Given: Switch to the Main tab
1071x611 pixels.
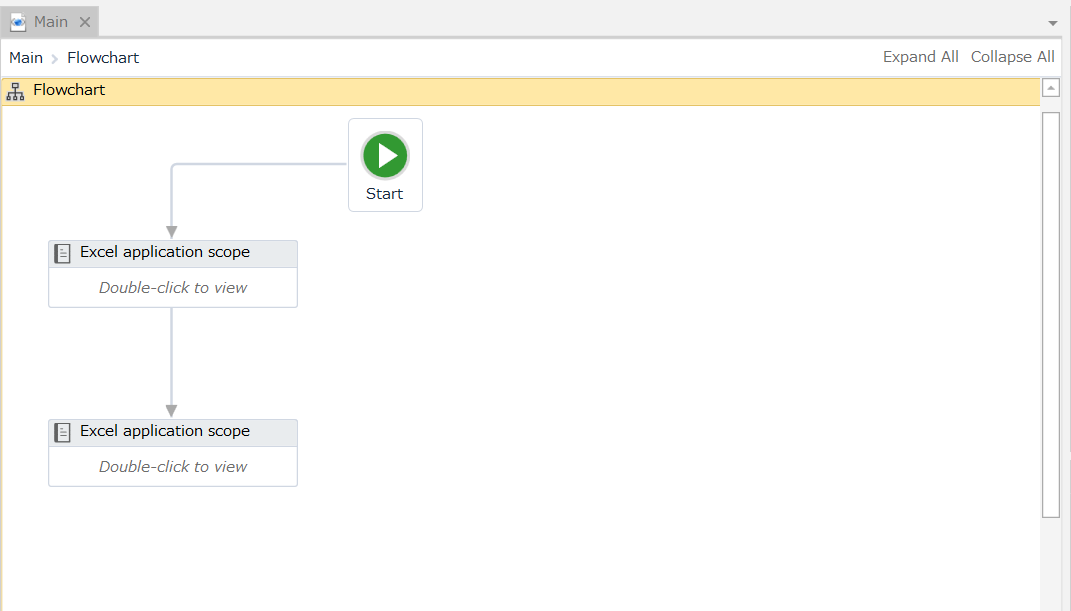Looking at the screenshot, I should pos(51,22).
